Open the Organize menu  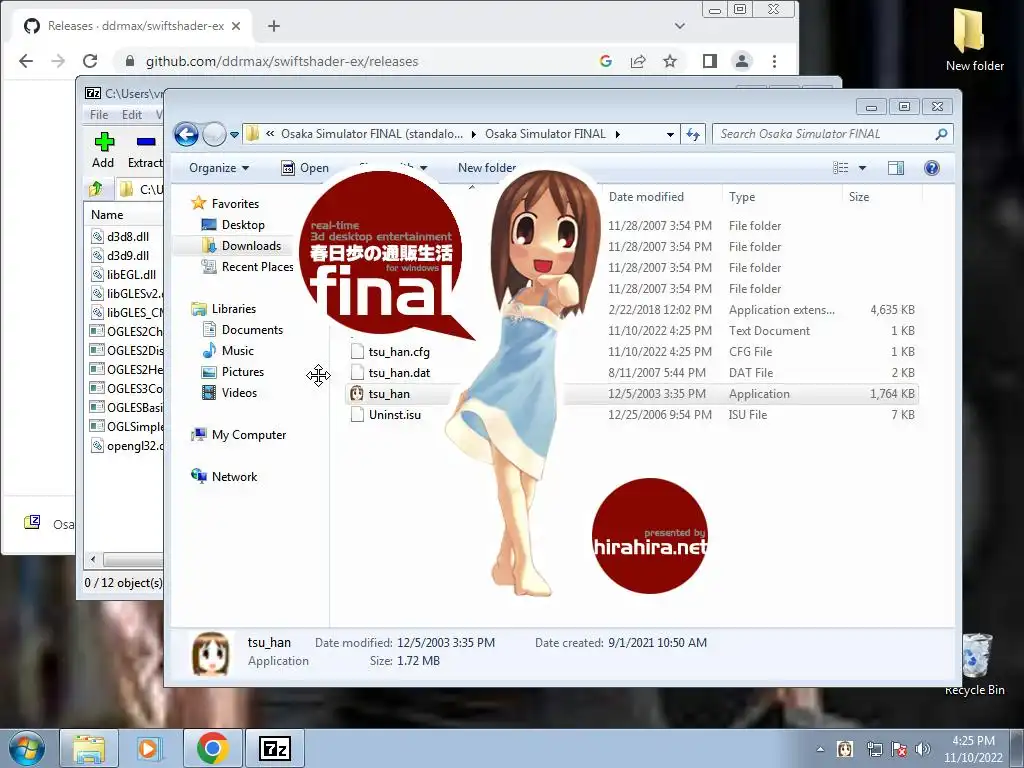(x=219, y=168)
